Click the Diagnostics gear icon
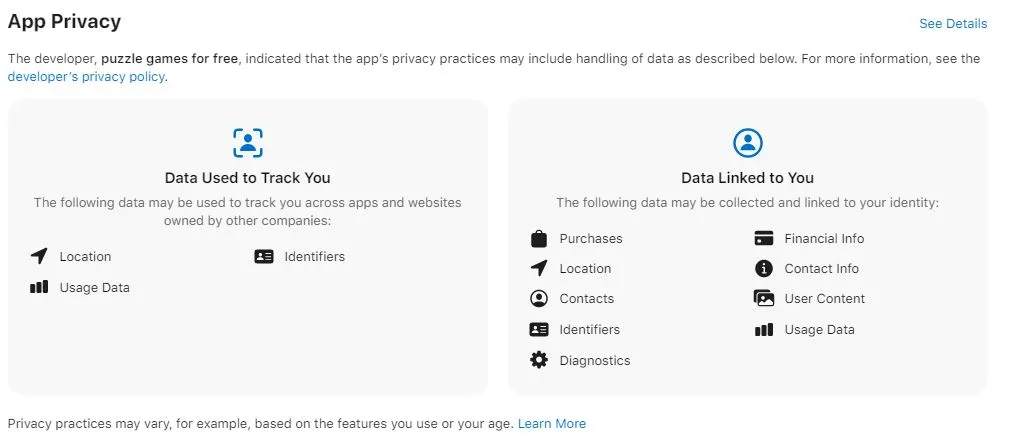 (x=539, y=360)
